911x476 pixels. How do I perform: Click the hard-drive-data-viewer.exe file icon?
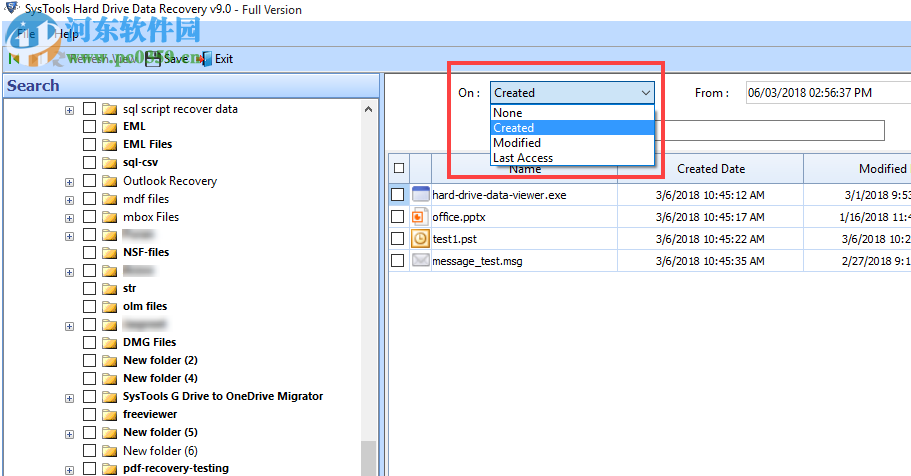(x=421, y=194)
